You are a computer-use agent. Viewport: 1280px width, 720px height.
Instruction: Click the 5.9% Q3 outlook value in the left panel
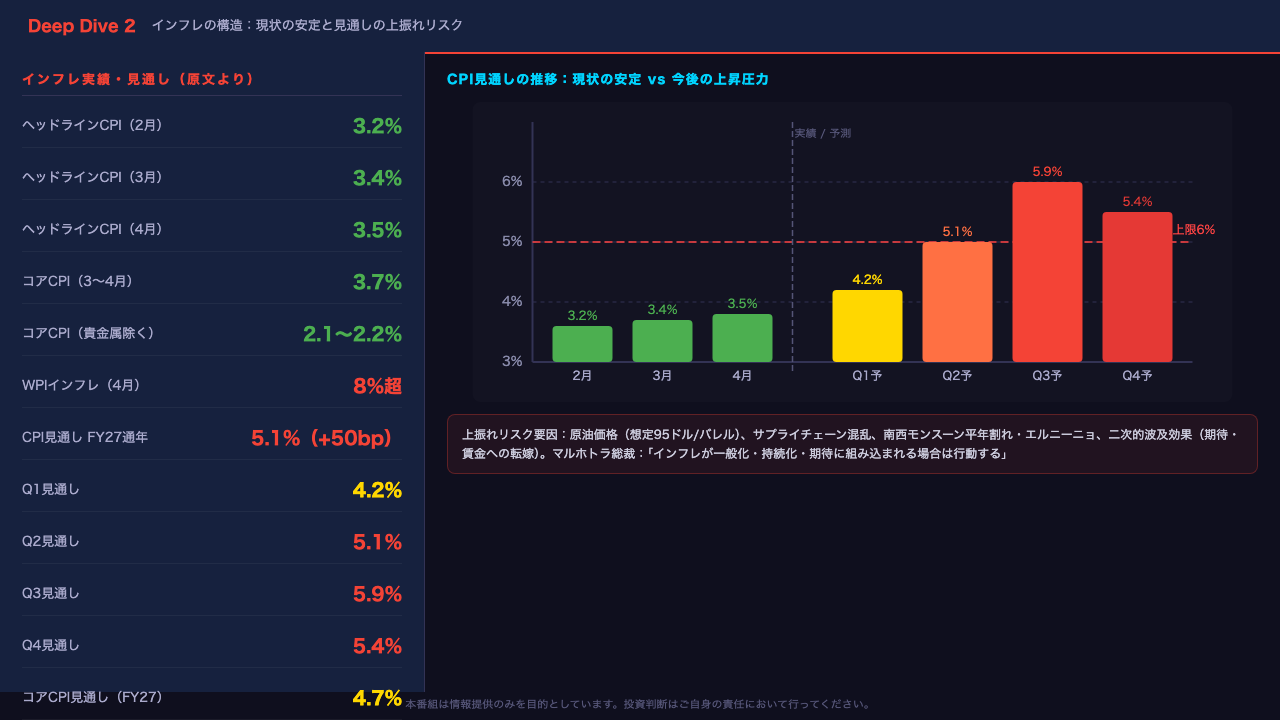pyautogui.click(x=377, y=594)
